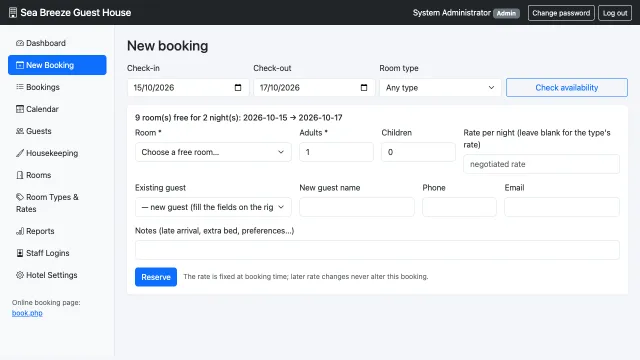Click the Housekeeping brush icon
The image size is (640, 360).
tap(20, 153)
